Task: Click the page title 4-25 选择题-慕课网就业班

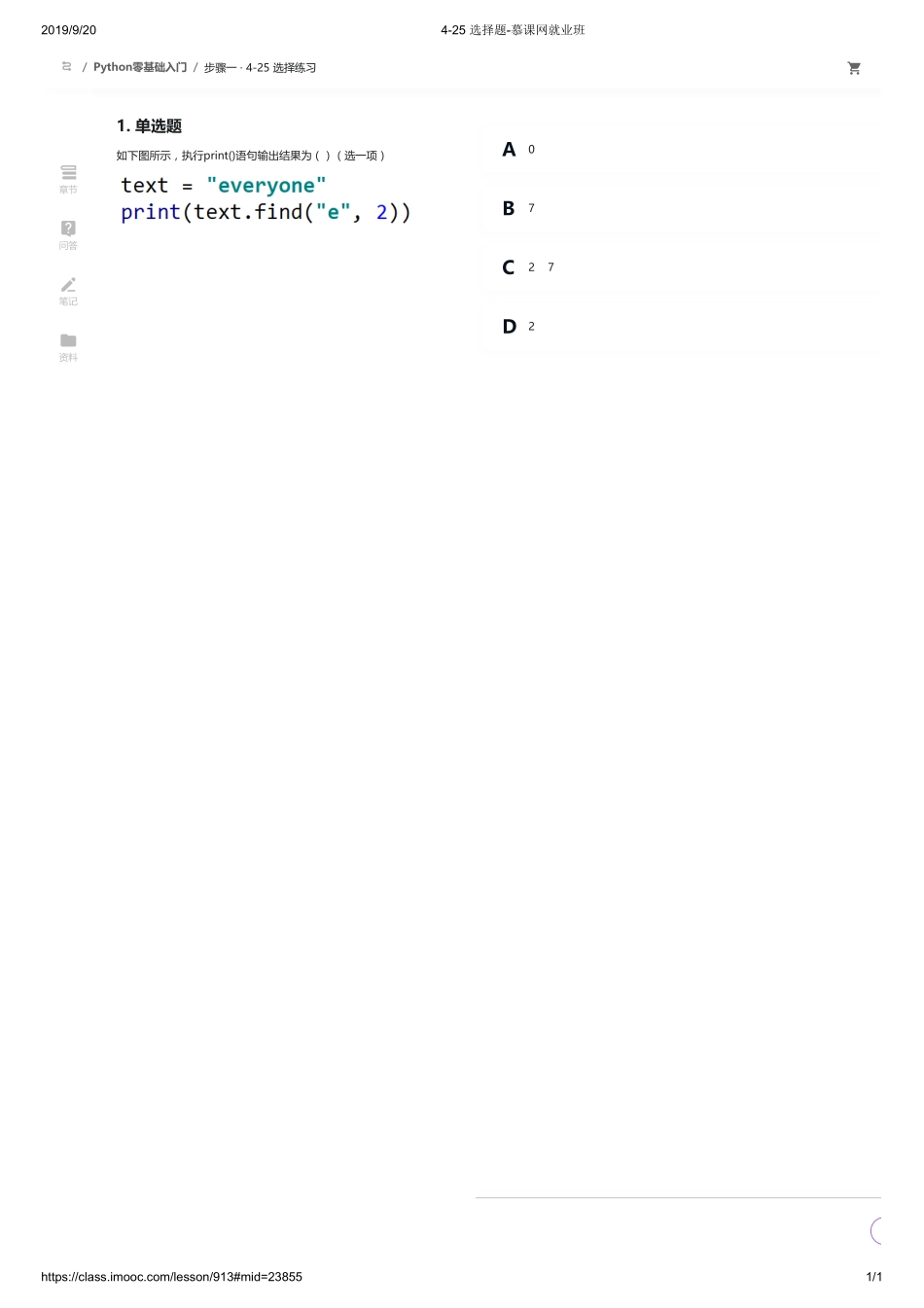Action: tap(513, 30)
